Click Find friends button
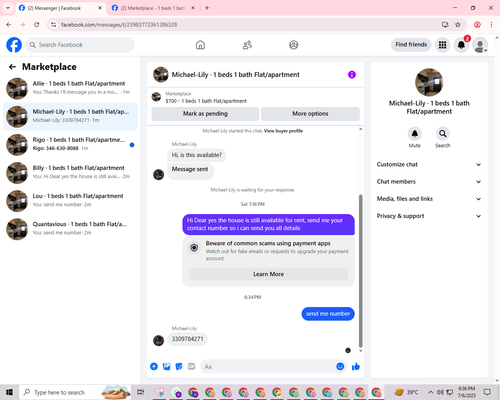500x400 pixels. tap(411, 45)
